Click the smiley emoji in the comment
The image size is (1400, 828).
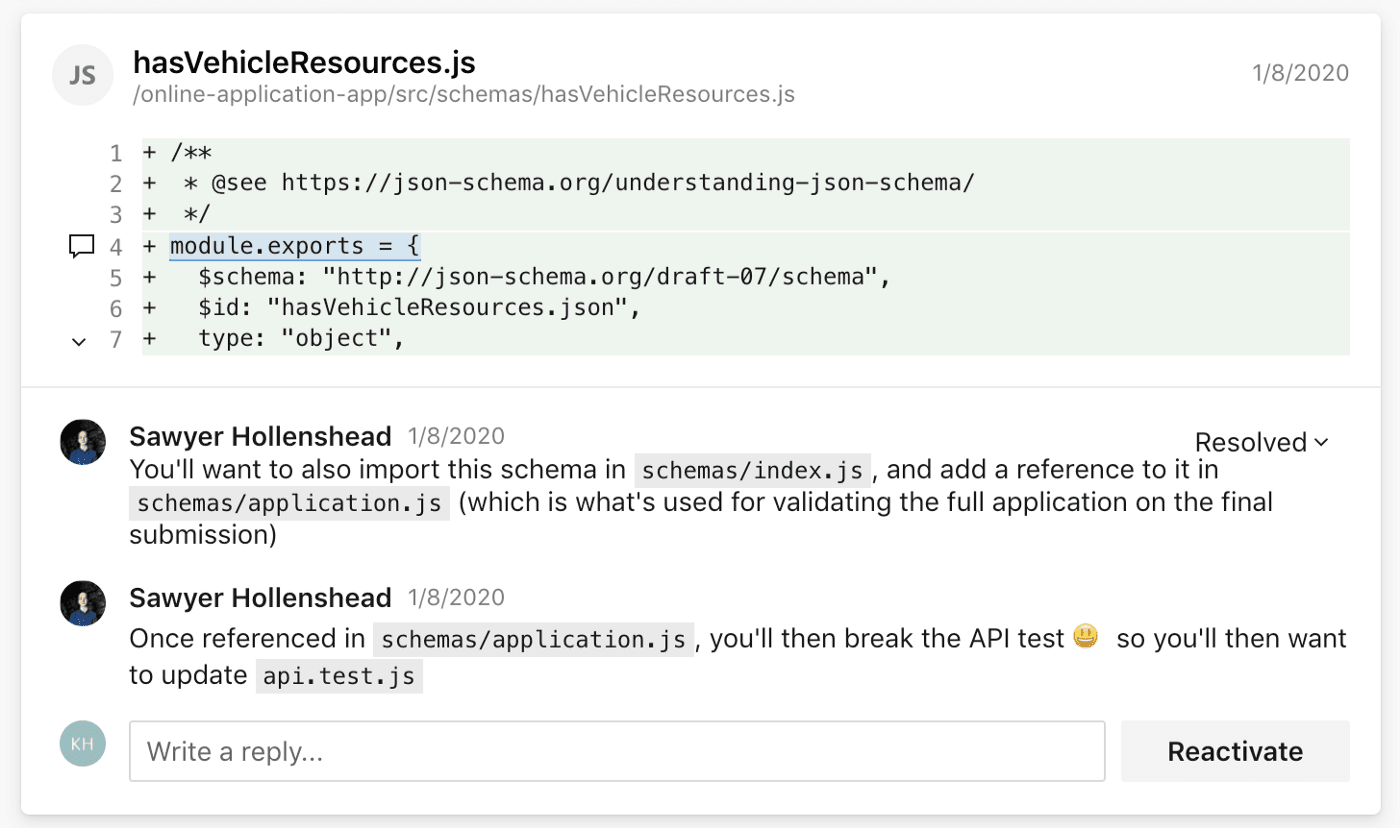tap(1085, 635)
